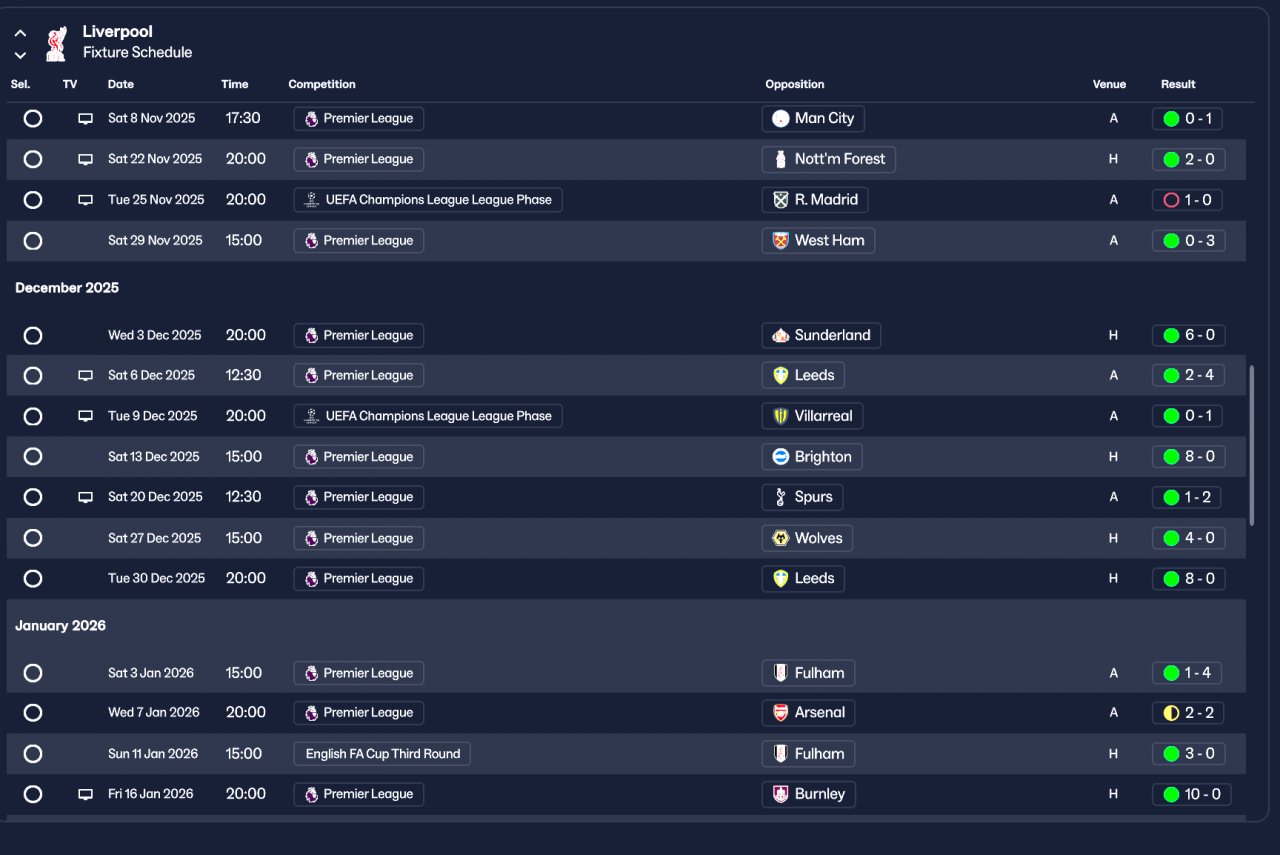Click the TV broadcast icon on R. Madrid row
Image resolution: width=1280 pixels, height=855 pixels.
click(86, 200)
